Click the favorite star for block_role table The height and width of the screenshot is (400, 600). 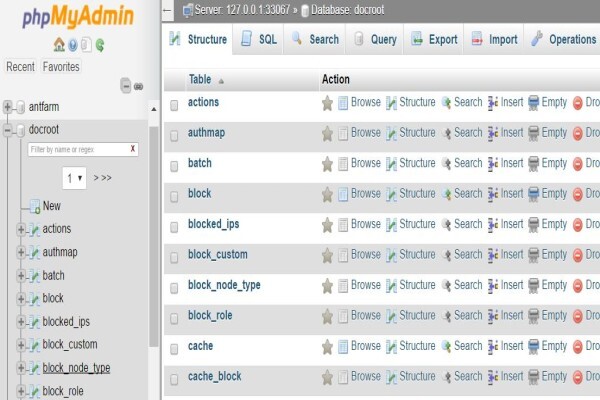click(x=327, y=317)
